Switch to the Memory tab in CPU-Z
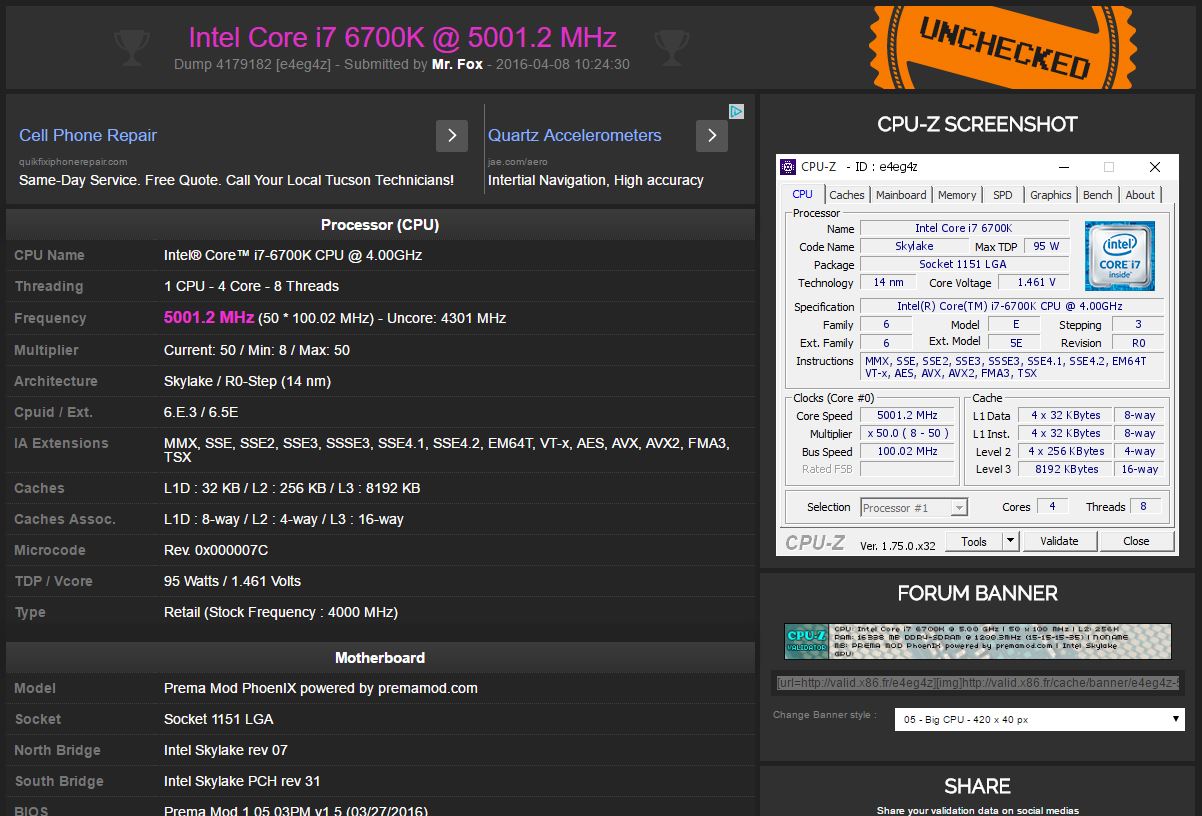The height and width of the screenshot is (816, 1202). click(957, 195)
